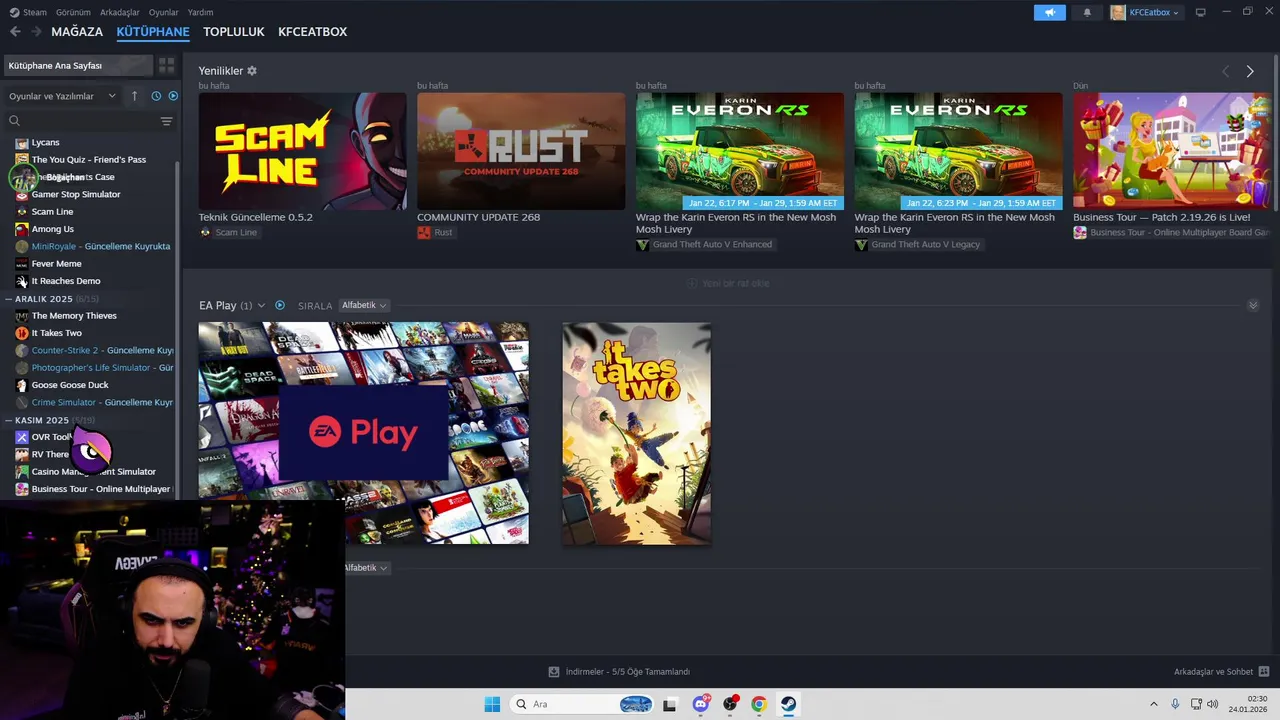
Task: Open Arkadaşlar ve Sohbet
Action: (1222, 672)
